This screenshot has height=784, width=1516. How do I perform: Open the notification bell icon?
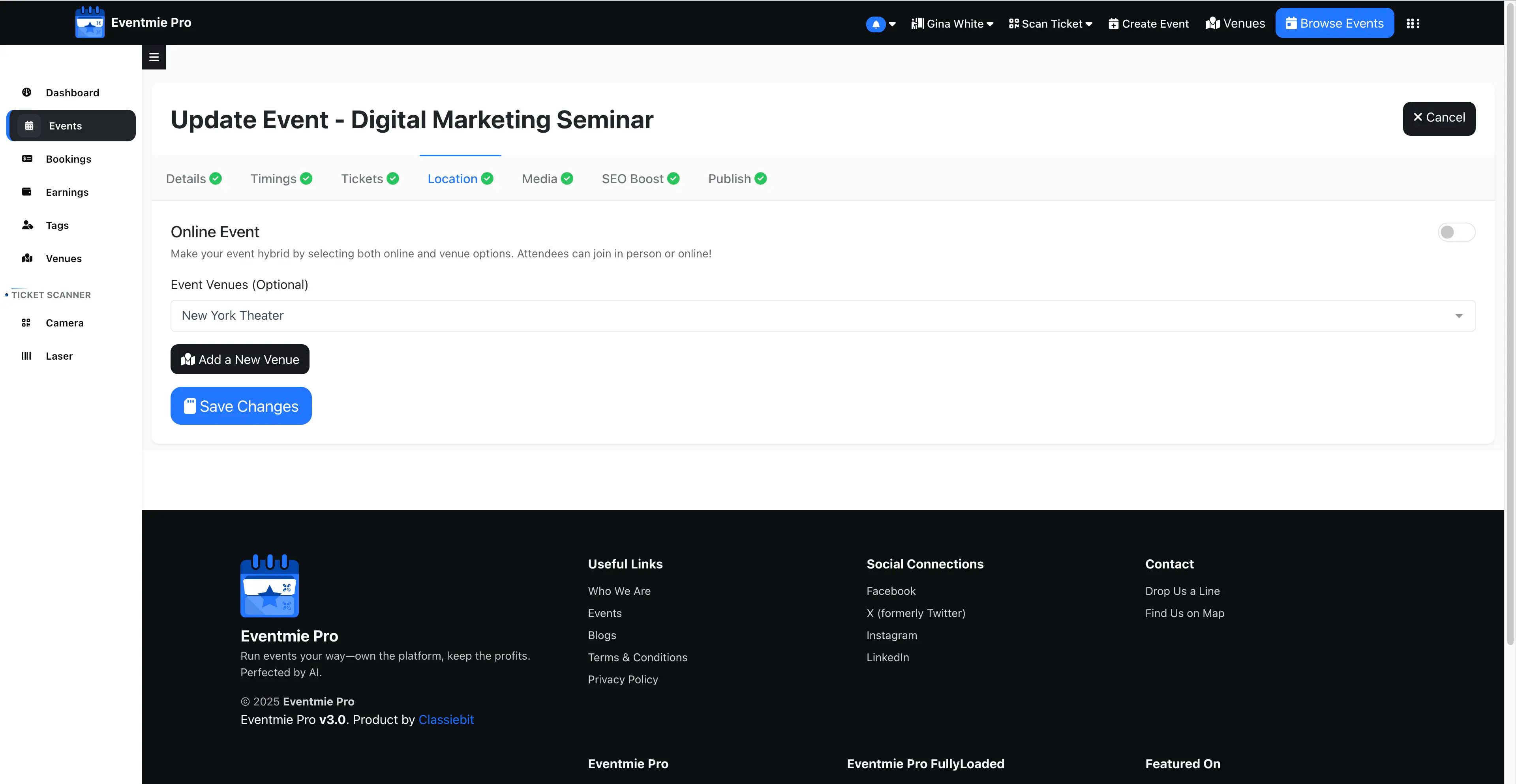876,24
